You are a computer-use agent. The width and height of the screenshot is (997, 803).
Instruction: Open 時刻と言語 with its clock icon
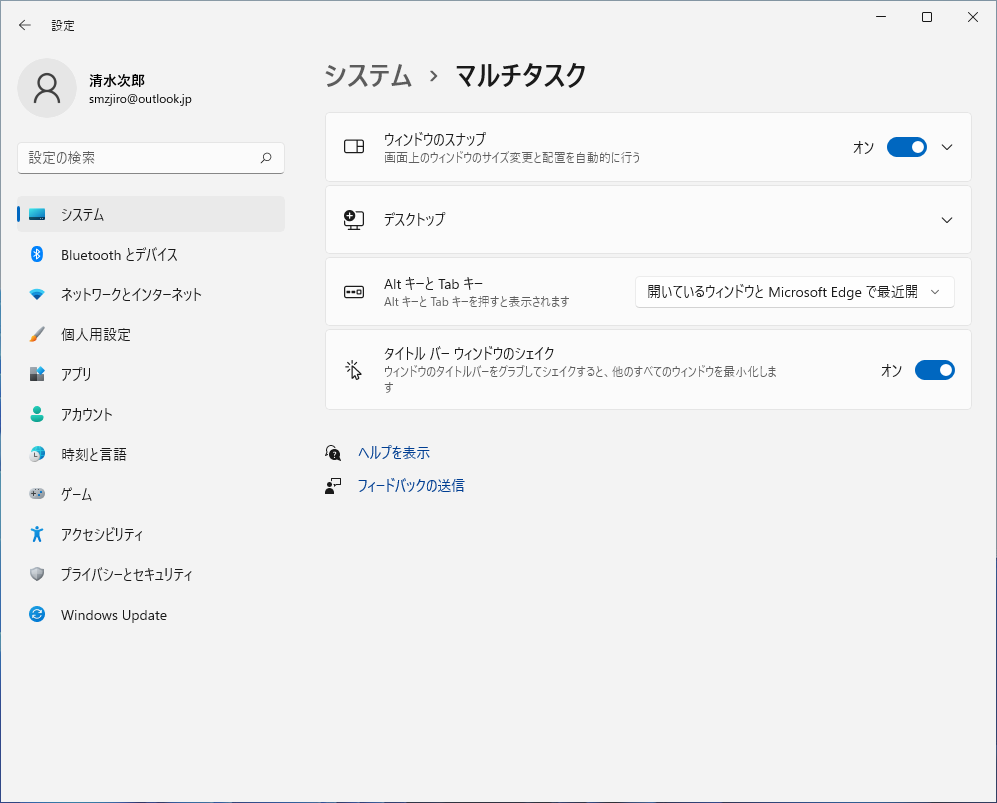37,454
